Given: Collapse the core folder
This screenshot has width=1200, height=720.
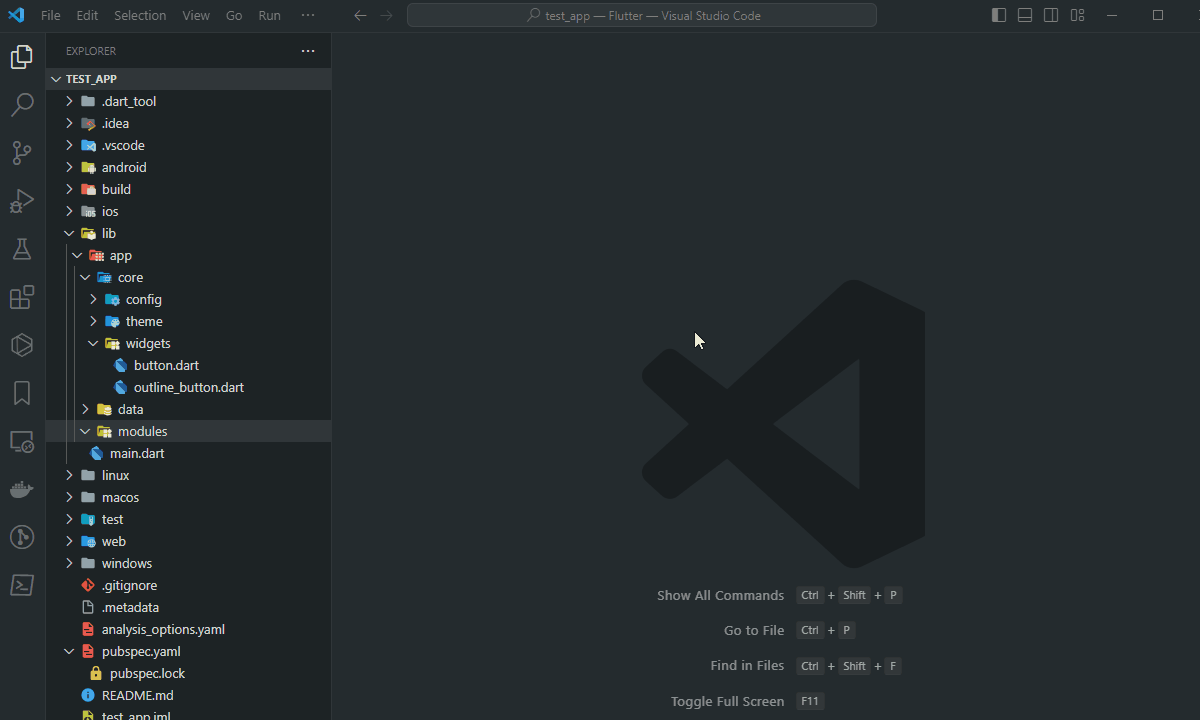Looking at the screenshot, I should 189,277.
